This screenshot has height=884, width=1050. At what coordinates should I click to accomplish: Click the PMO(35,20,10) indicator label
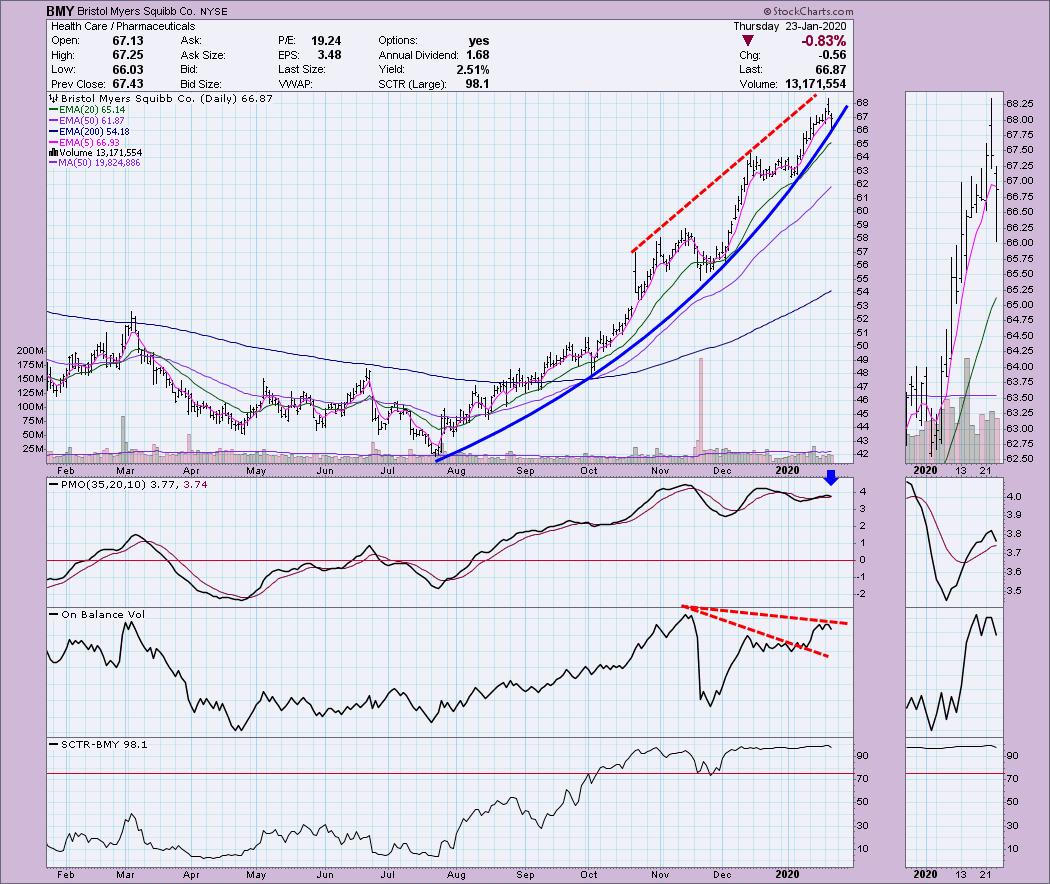[x=131, y=484]
